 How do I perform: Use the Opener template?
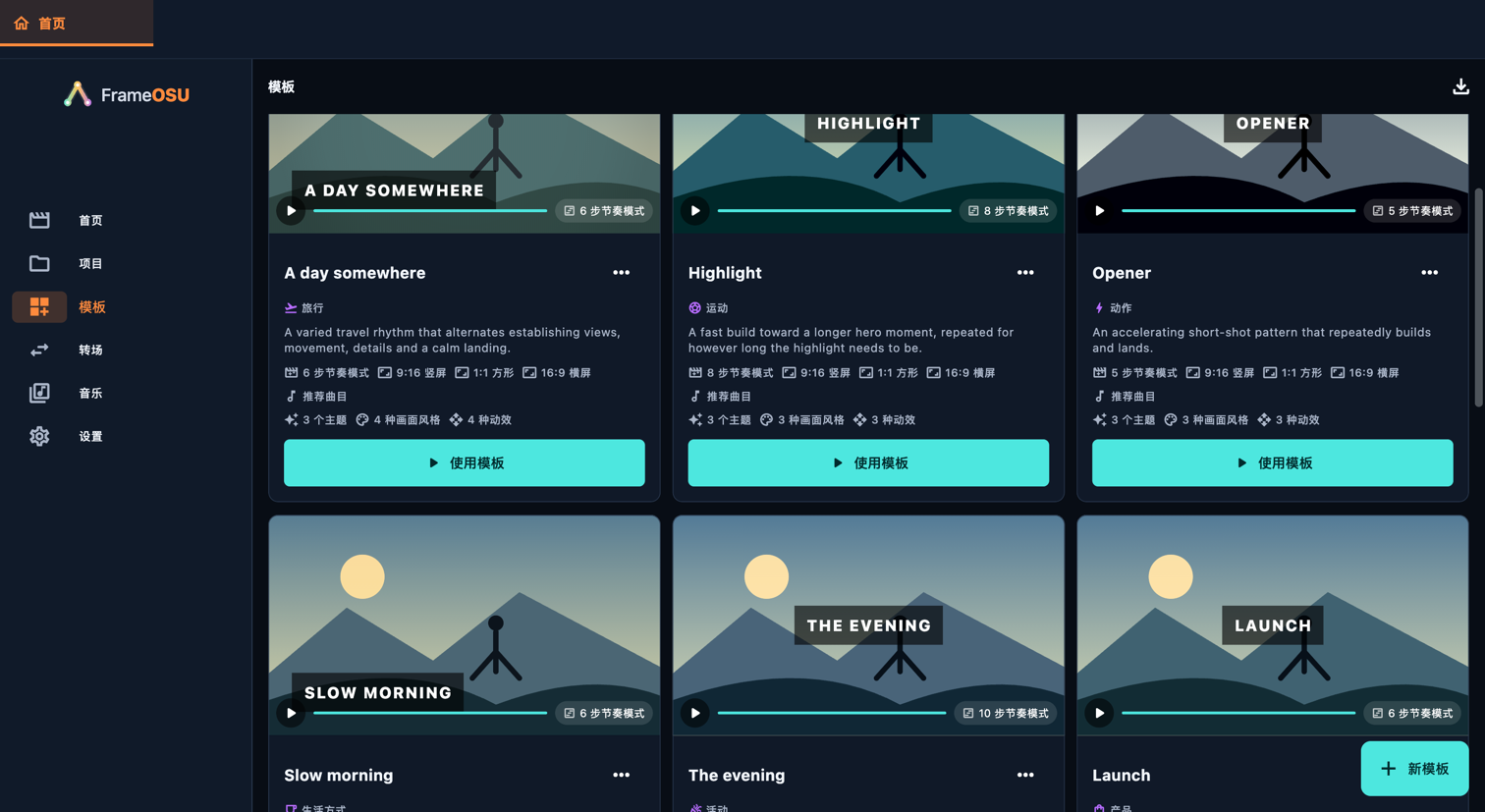(1273, 462)
